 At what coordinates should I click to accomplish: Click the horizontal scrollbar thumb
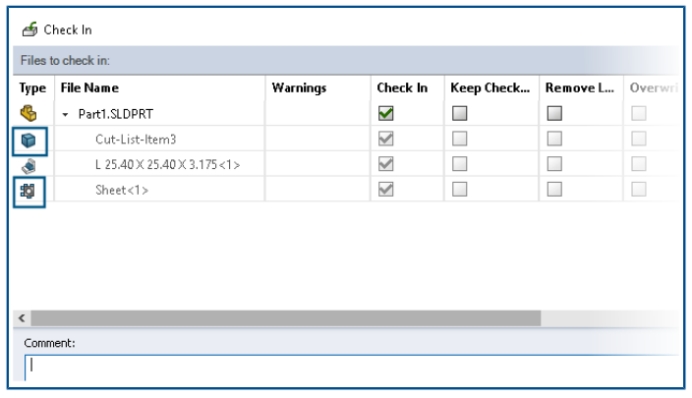pyautogui.click(x=286, y=318)
